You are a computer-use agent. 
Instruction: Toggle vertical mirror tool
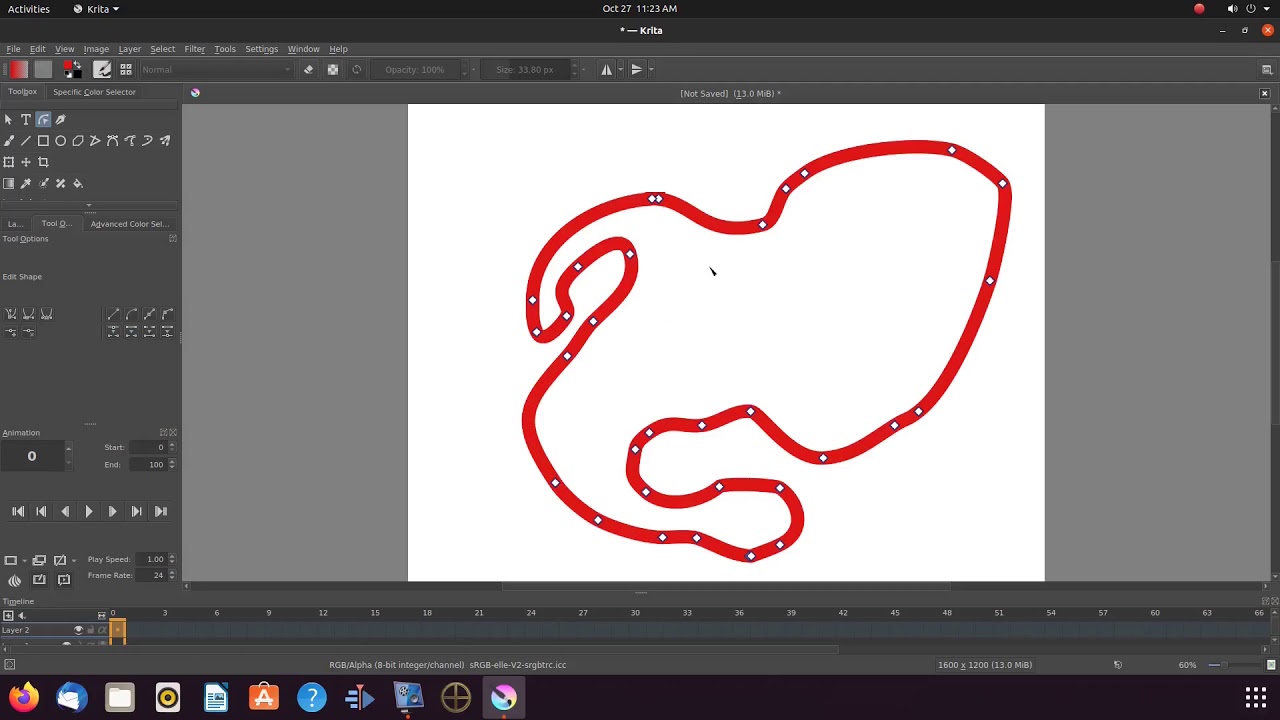point(636,69)
